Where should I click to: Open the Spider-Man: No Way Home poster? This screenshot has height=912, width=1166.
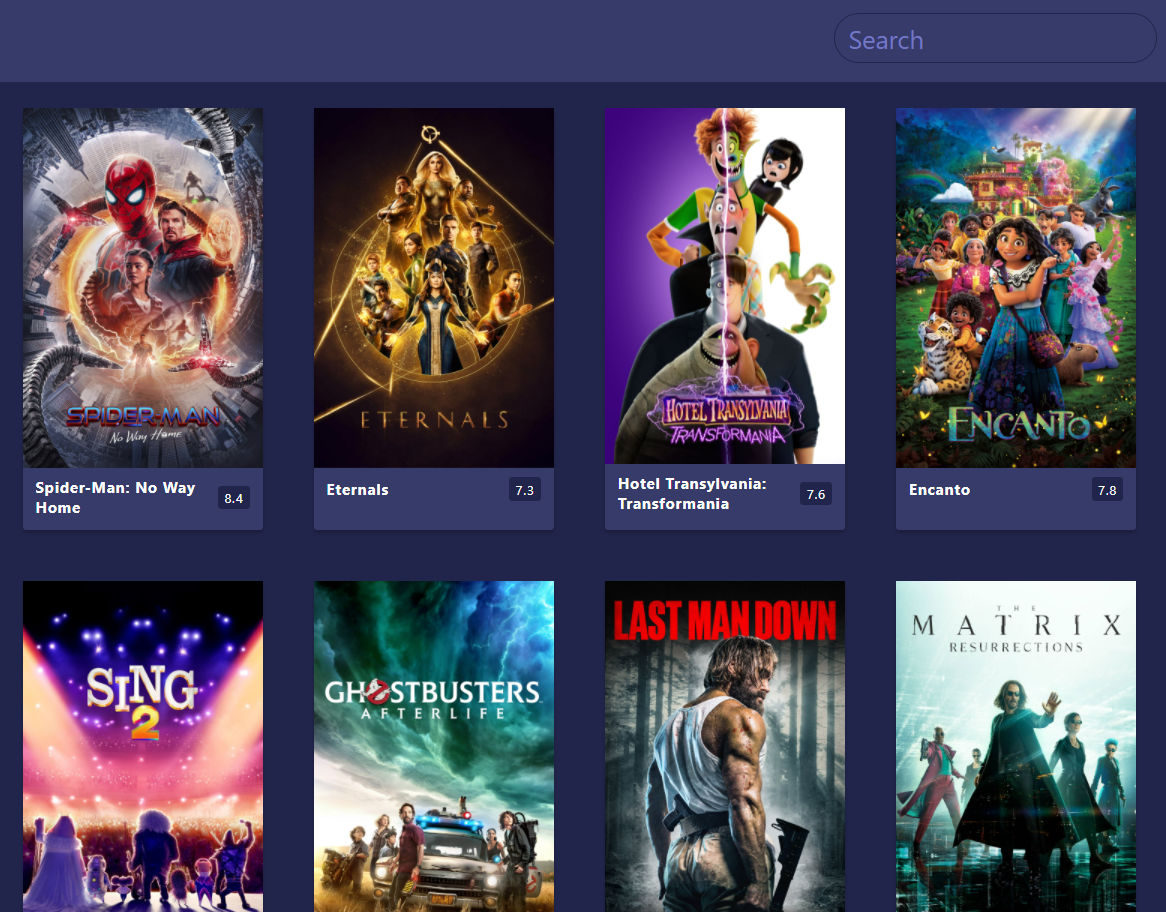[x=143, y=288]
